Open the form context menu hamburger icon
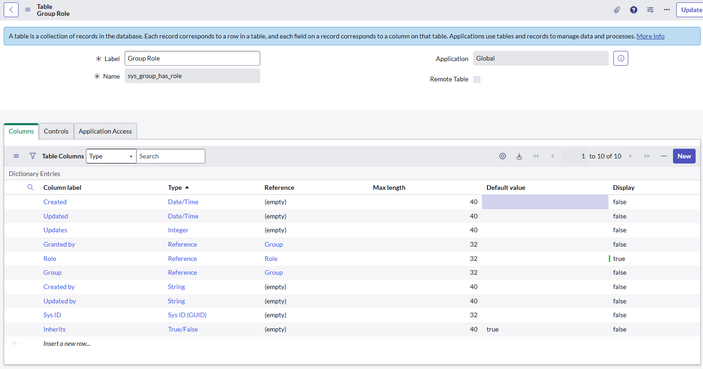Screen dimensions: 703x369 pyautogui.click(x=28, y=9)
